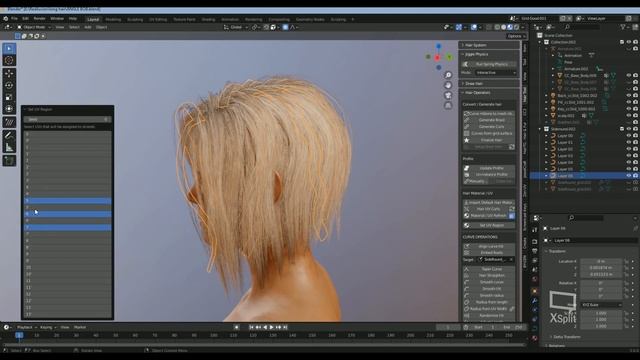Switch to the UV Editing workspace tab

pyautogui.click(x=158, y=19)
